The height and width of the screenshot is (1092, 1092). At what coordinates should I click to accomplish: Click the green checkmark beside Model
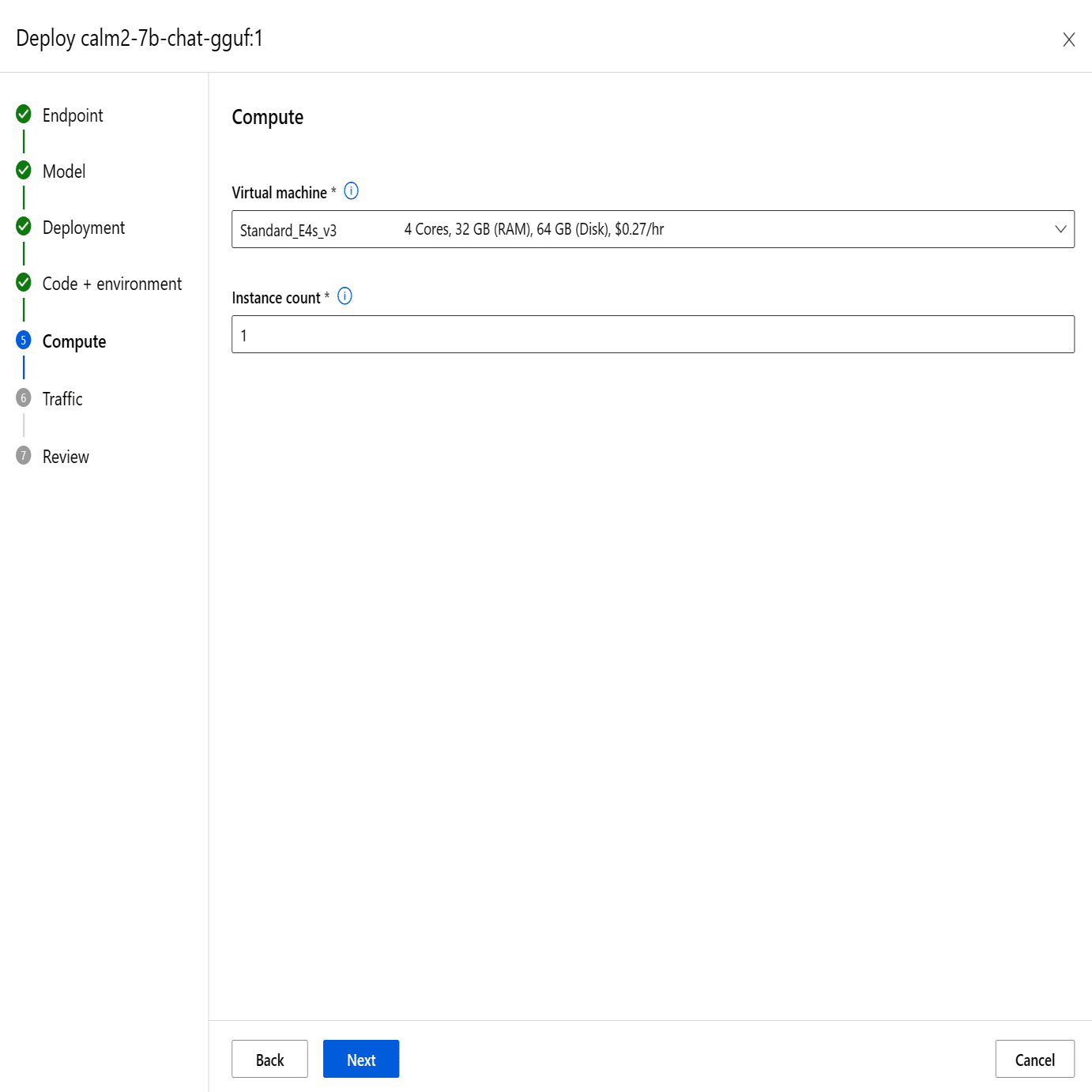[x=24, y=170]
